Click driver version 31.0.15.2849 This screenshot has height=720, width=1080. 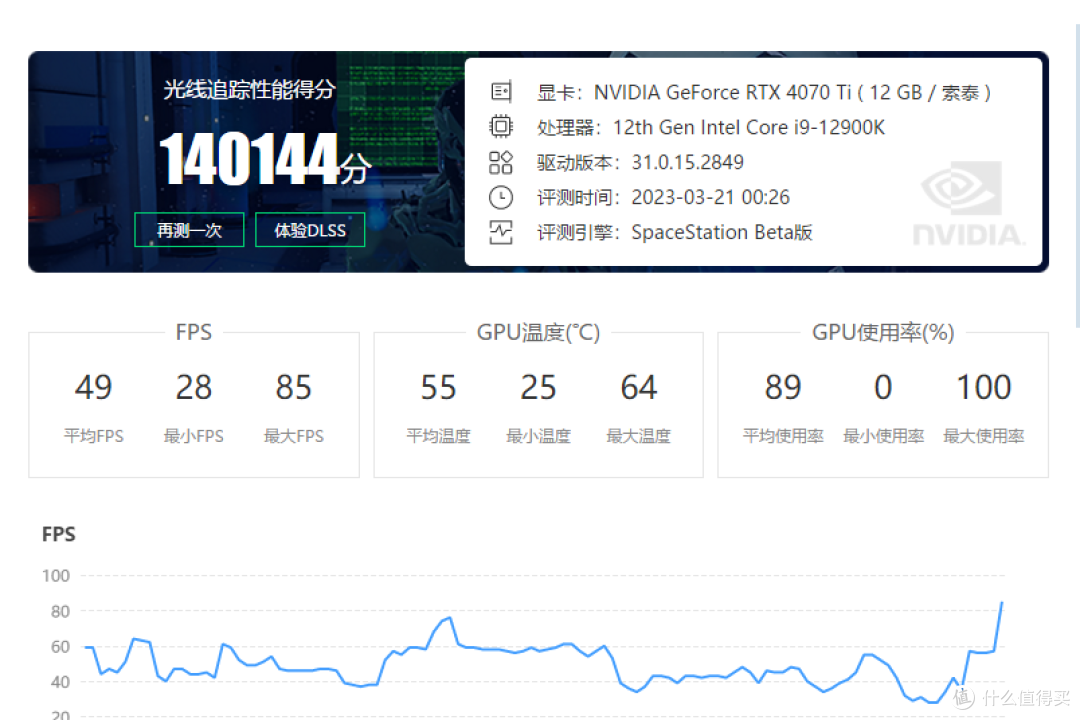pos(687,163)
